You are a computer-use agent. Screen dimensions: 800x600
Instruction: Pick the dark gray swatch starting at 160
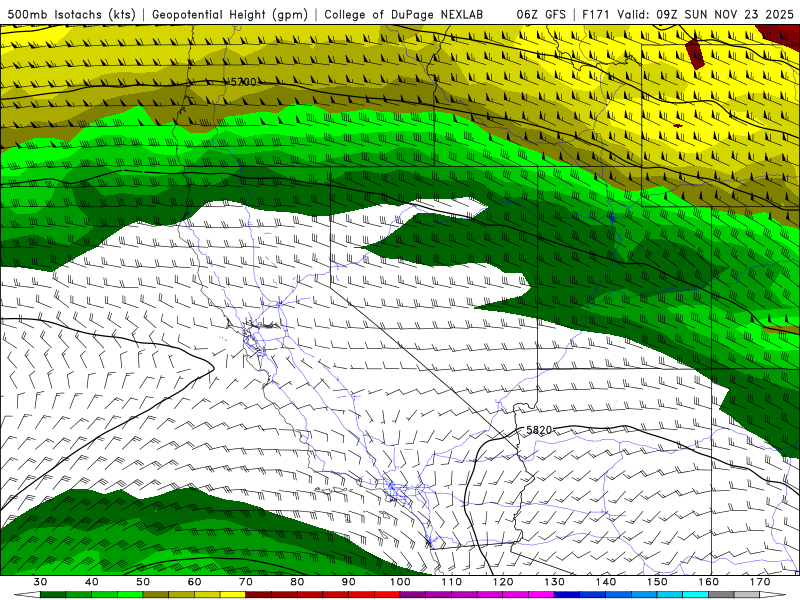(721, 595)
